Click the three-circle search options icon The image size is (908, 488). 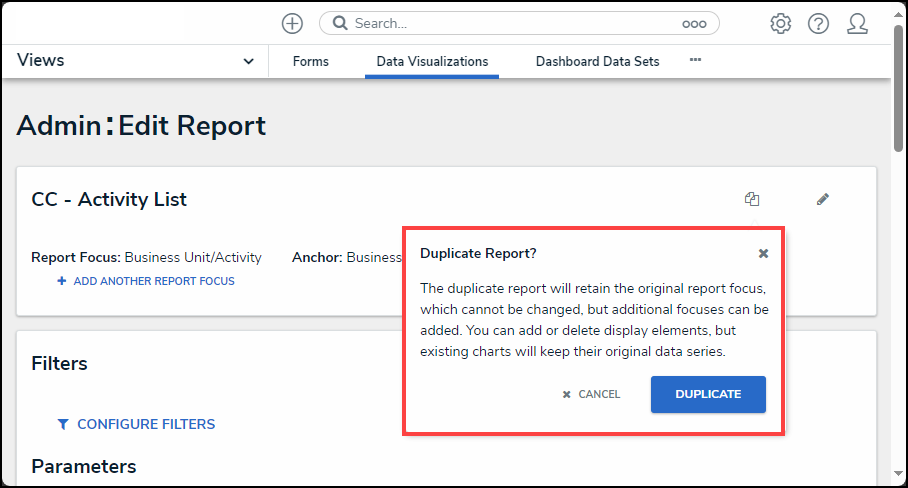coord(694,23)
